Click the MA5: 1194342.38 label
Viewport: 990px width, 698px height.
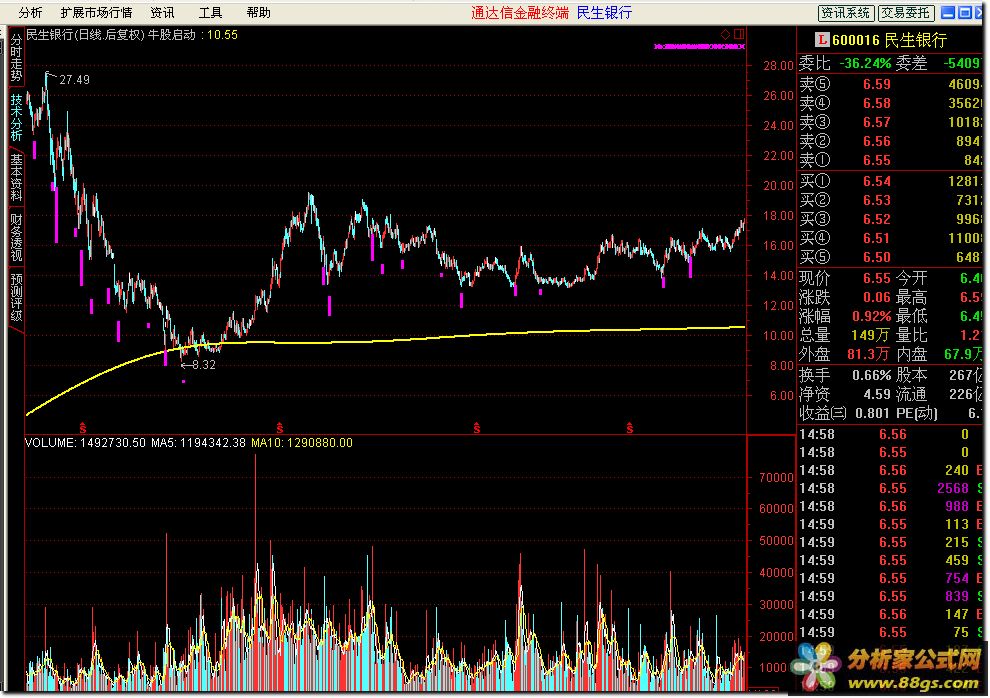coord(198,443)
